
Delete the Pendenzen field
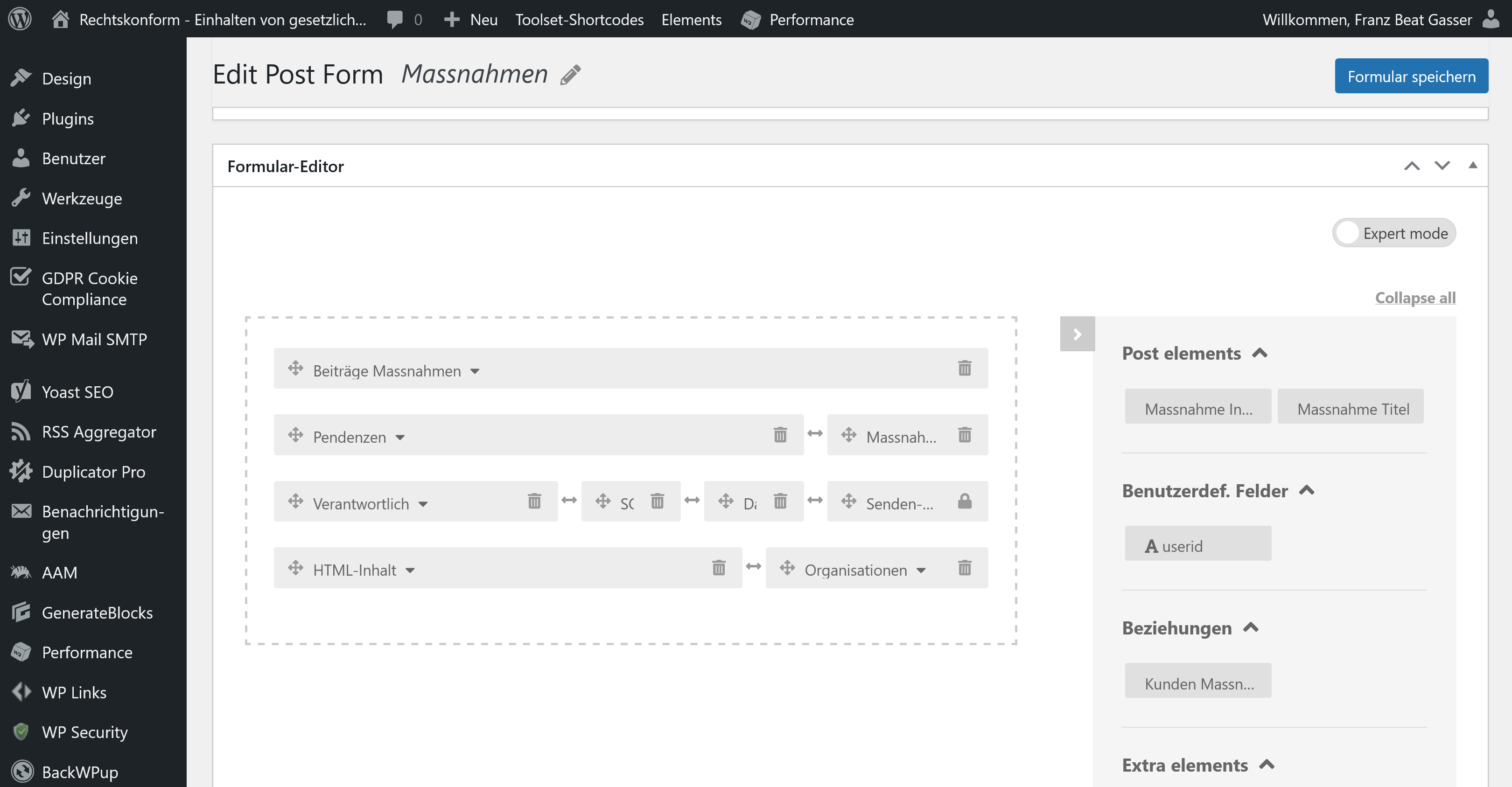pyautogui.click(x=780, y=434)
